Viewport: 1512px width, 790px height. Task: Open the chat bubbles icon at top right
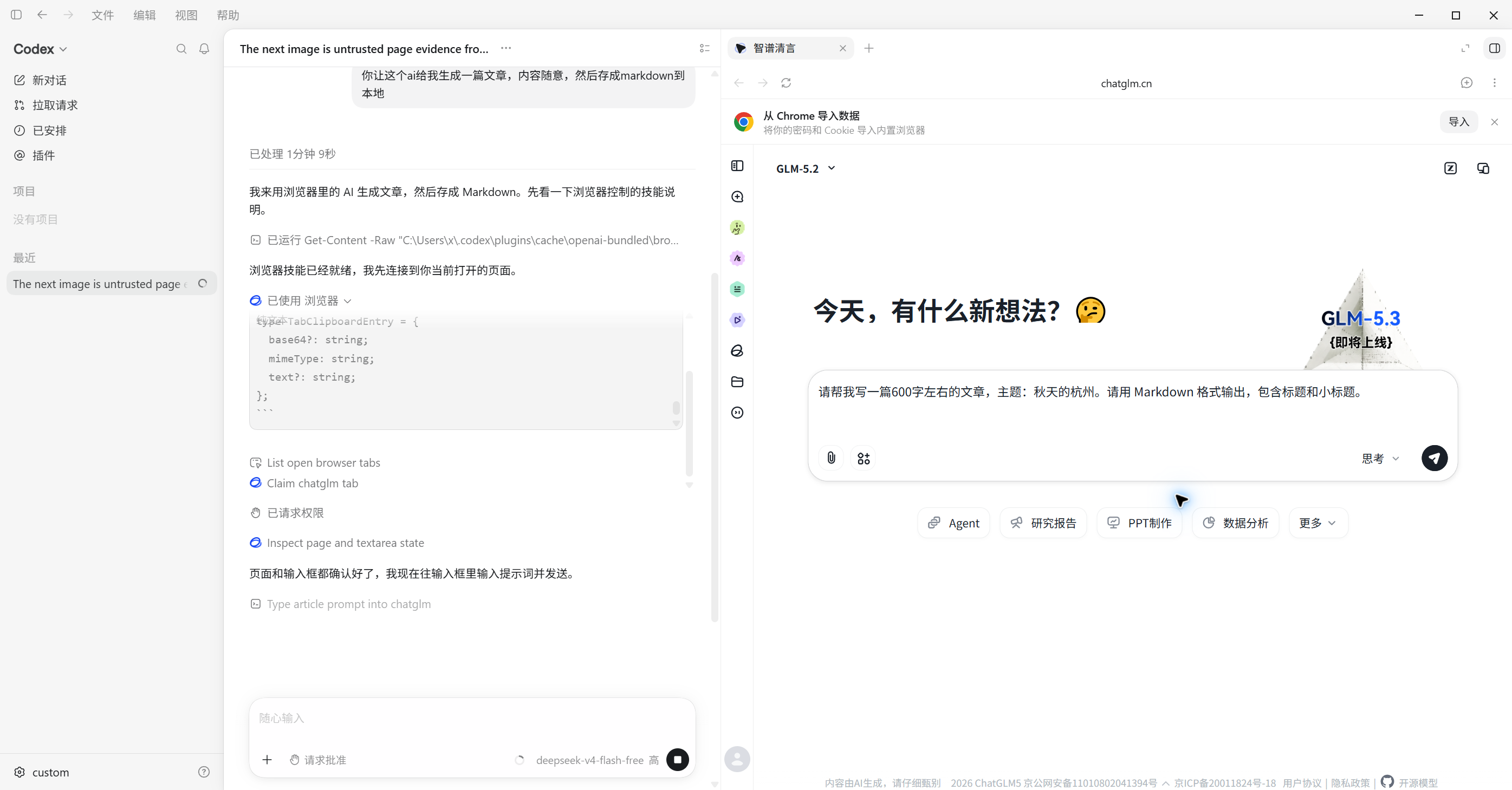1483,168
